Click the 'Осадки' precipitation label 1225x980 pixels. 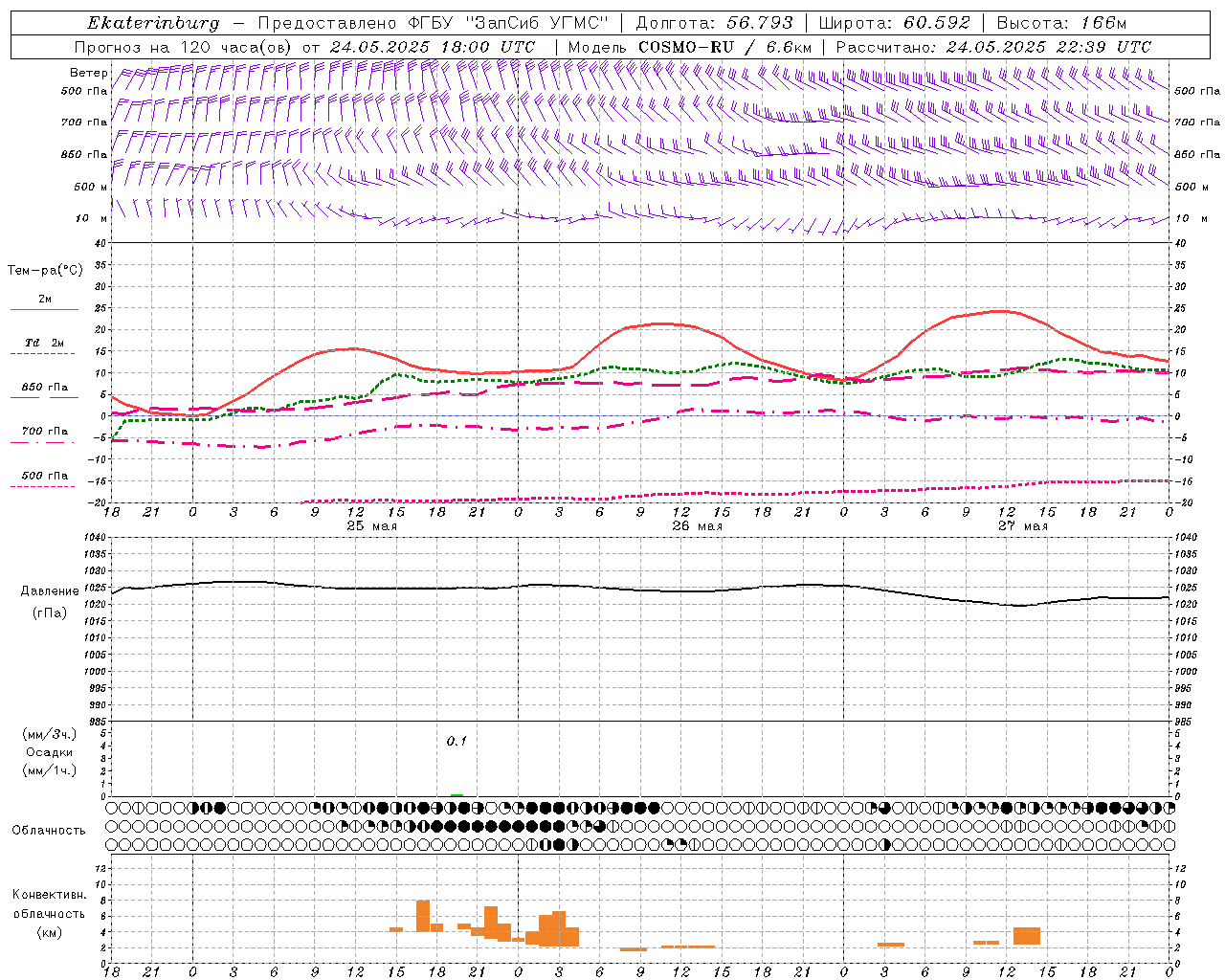pyautogui.click(x=50, y=752)
